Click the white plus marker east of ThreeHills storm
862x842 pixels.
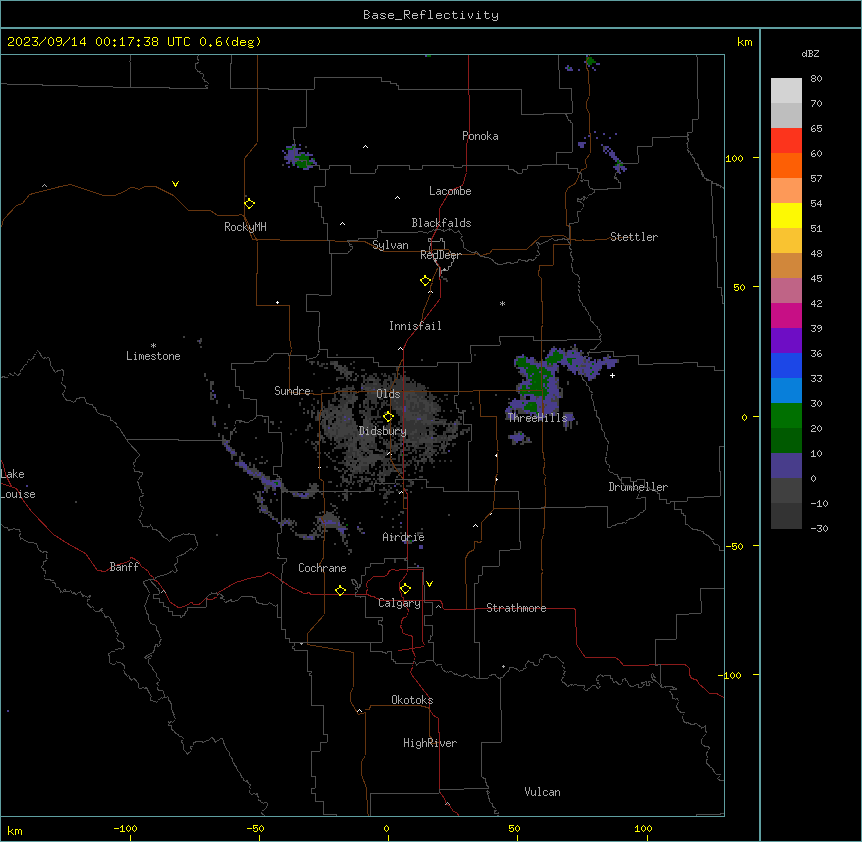(x=612, y=375)
